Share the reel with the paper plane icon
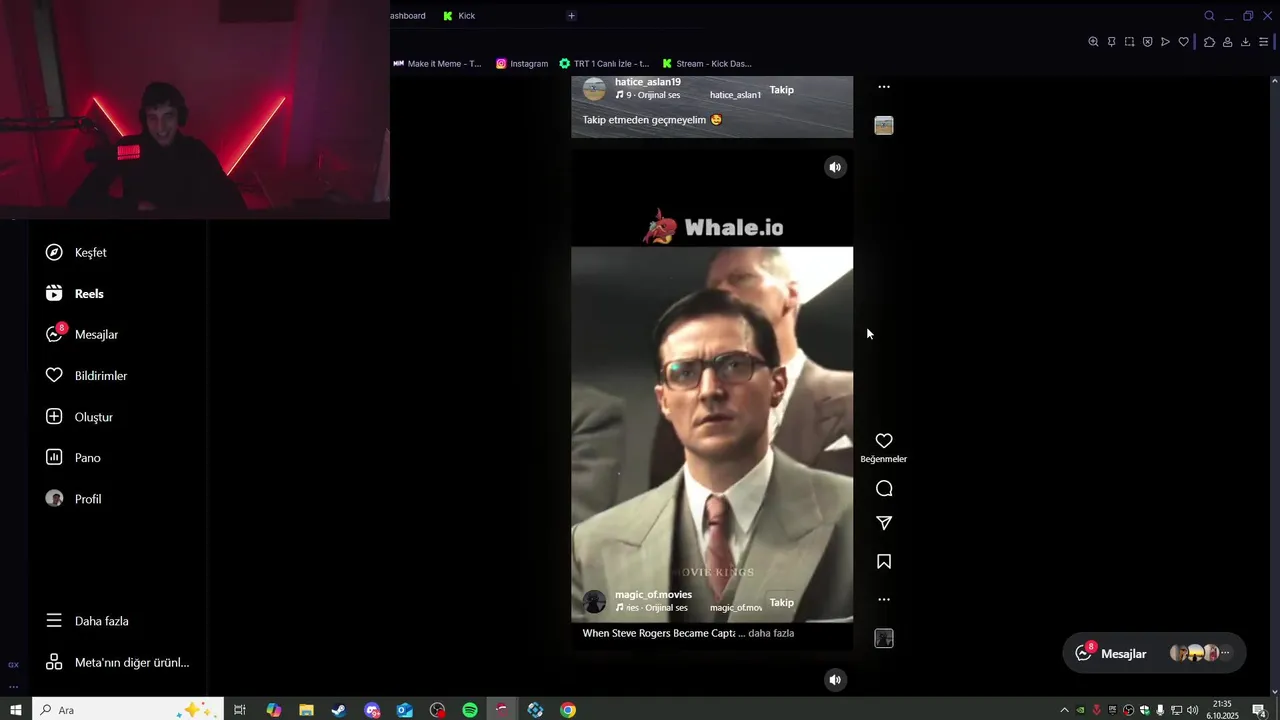Image resolution: width=1280 pixels, height=720 pixels. tap(884, 523)
